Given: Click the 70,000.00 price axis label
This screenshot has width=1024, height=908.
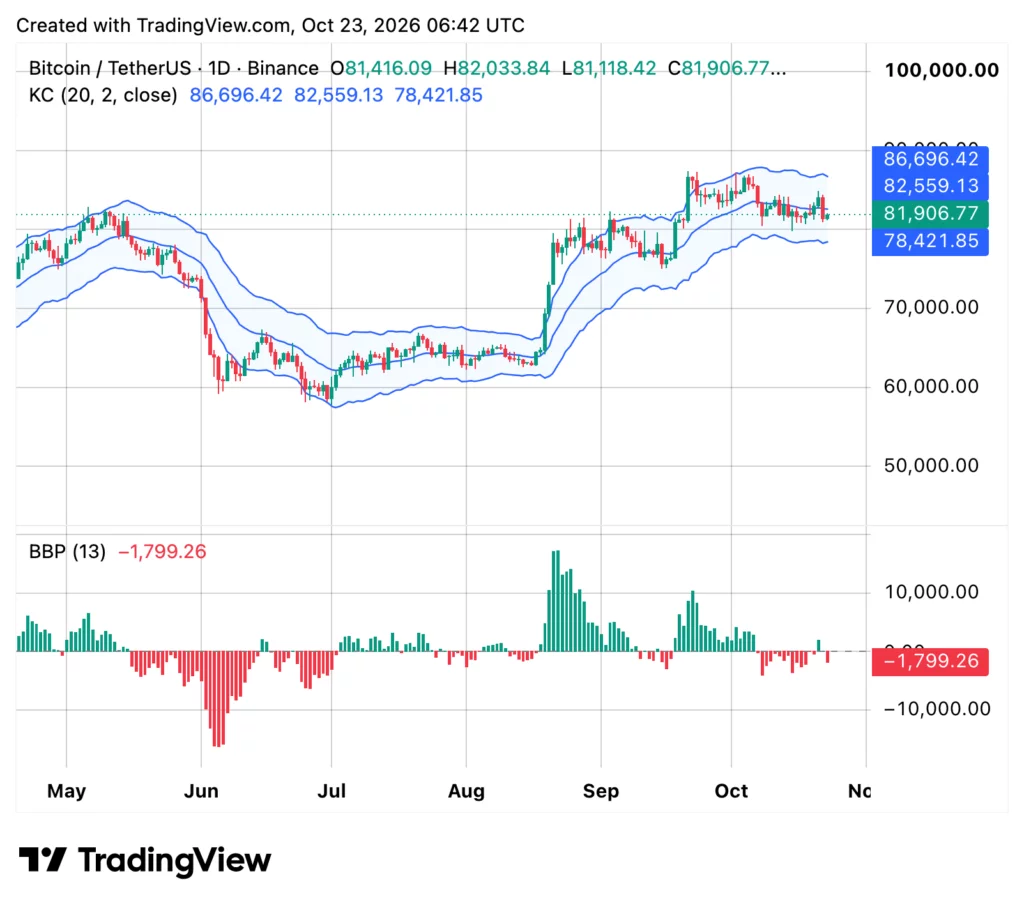Looking at the screenshot, I should [931, 307].
